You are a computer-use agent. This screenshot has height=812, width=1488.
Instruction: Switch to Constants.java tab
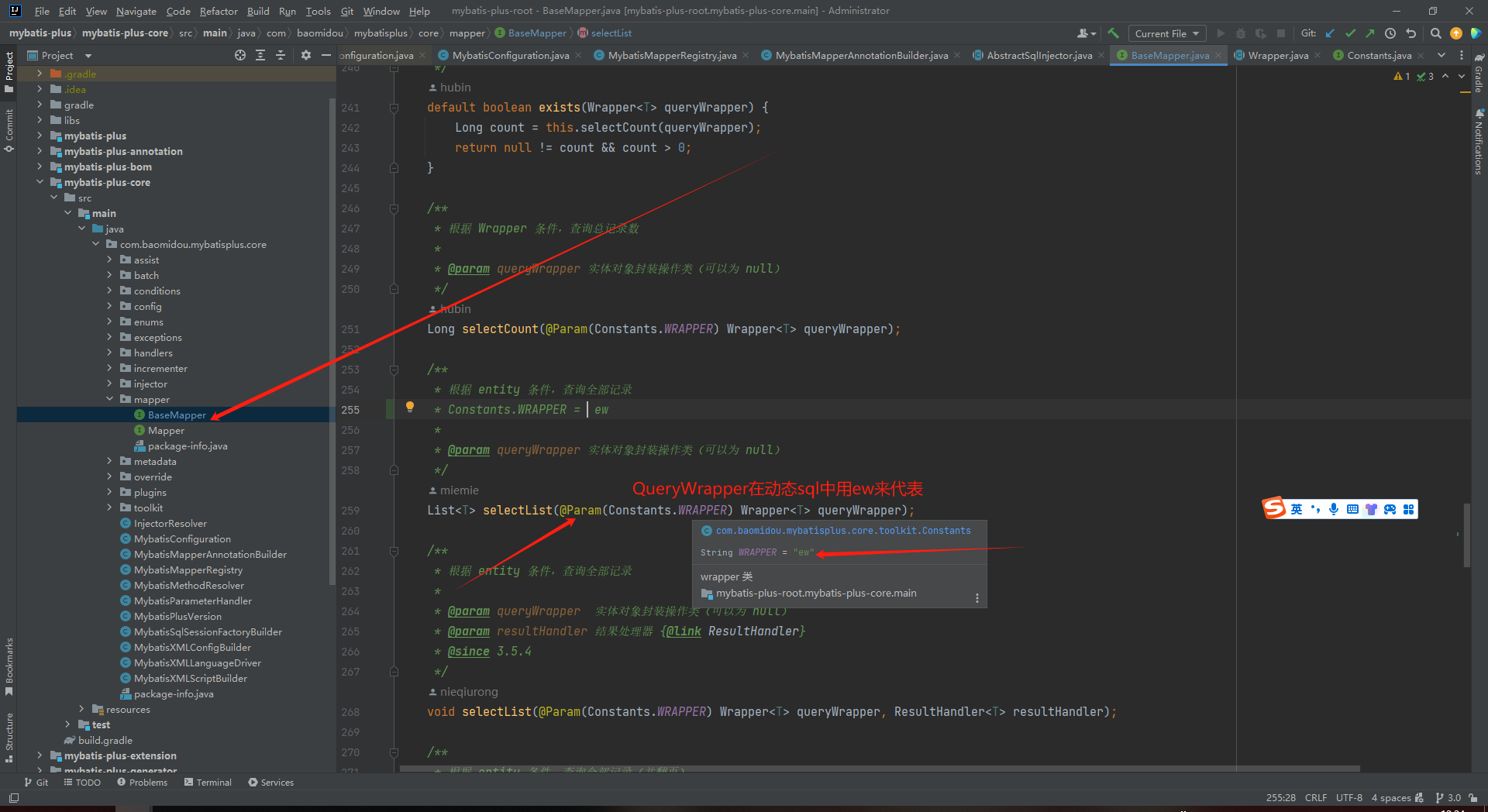[1379, 55]
